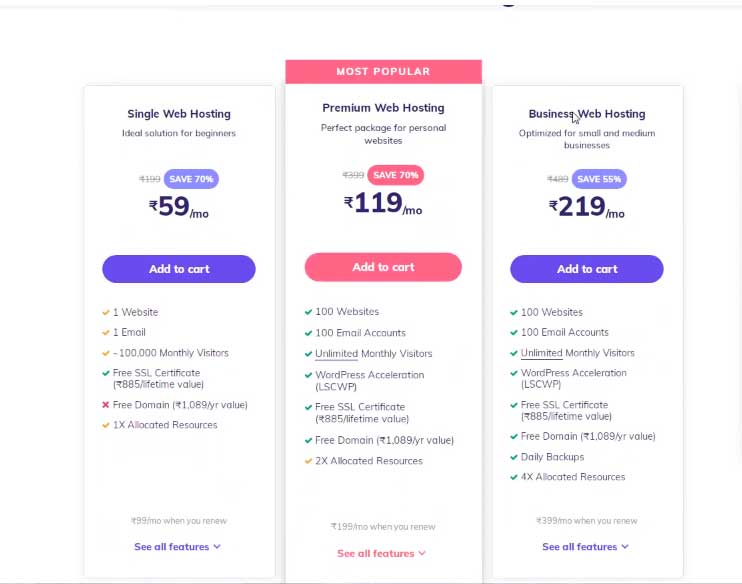Expand See all features for Single Web Hosting
The width and height of the screenshot is (742, 584).
(177, 547)
